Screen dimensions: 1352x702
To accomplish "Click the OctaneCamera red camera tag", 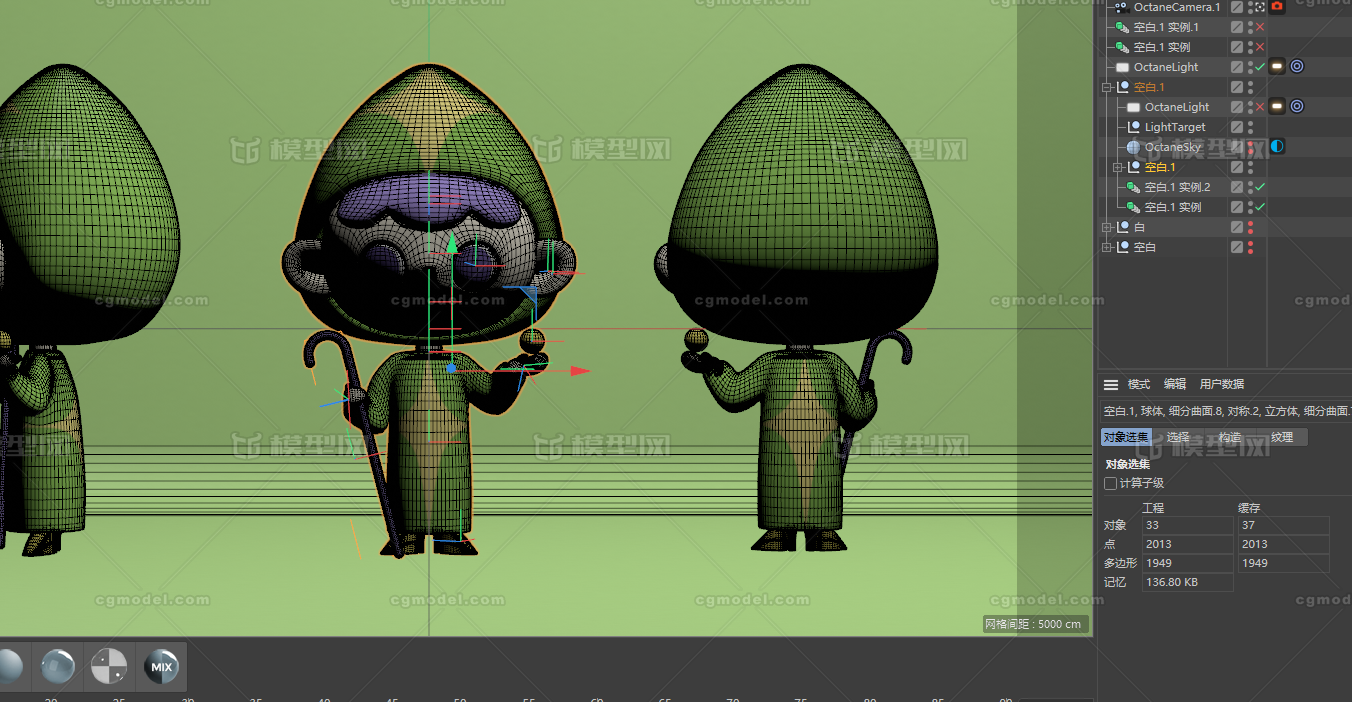I will (x=1277, y=7).
